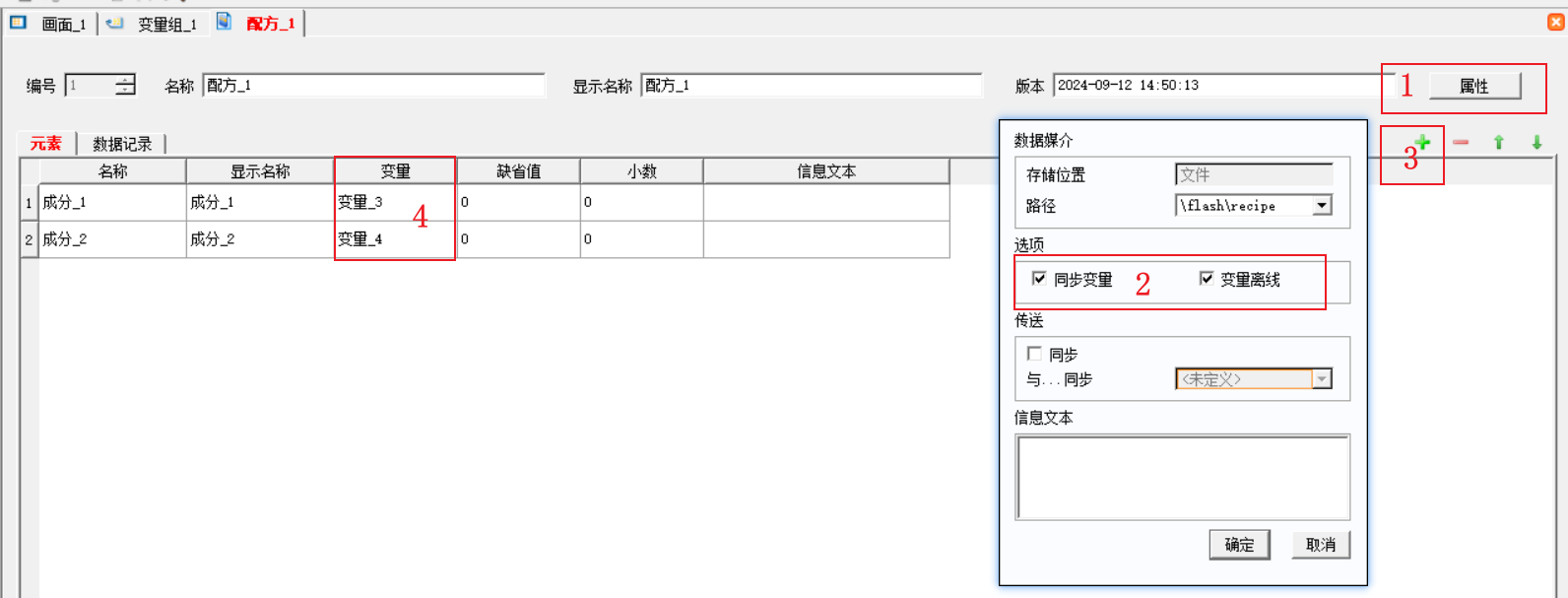Click the 编号 number spinner arrows
Screen dimensions: 1568x598
pos(125,86)
